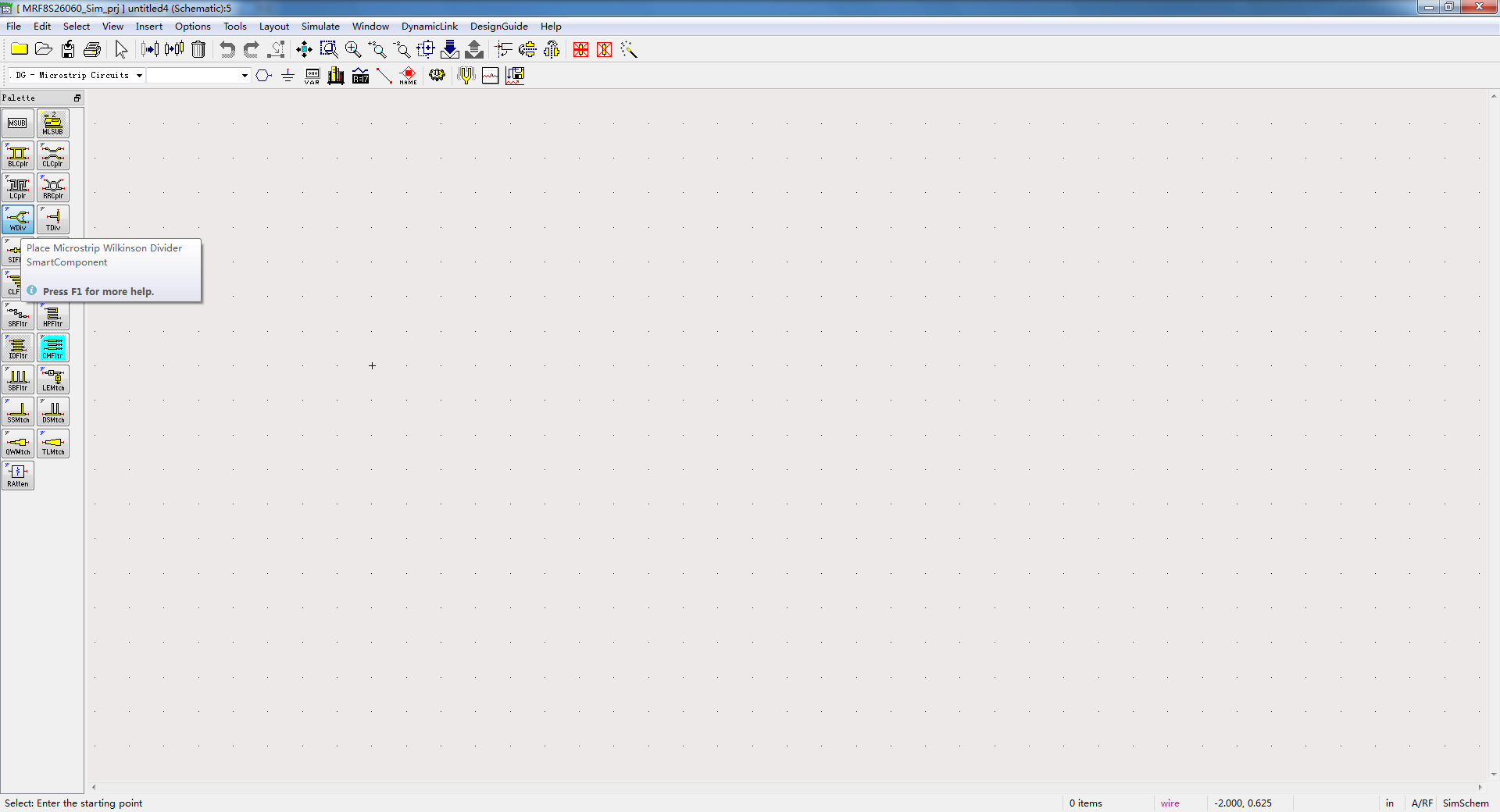Click the Pop Out hierarchy up-arrow icon

coord(474,50)
